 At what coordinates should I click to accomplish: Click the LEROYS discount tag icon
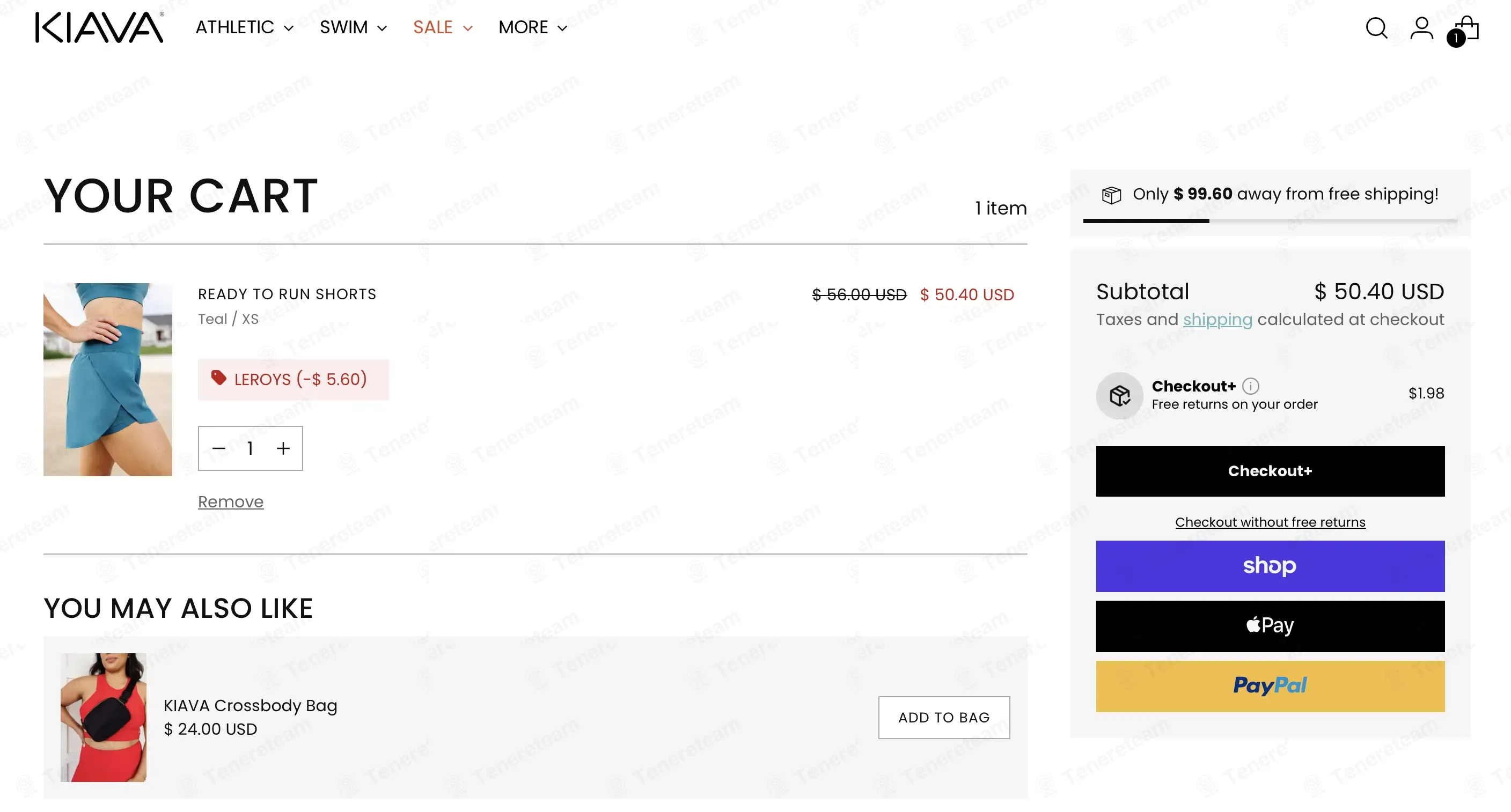click(219, 378)
